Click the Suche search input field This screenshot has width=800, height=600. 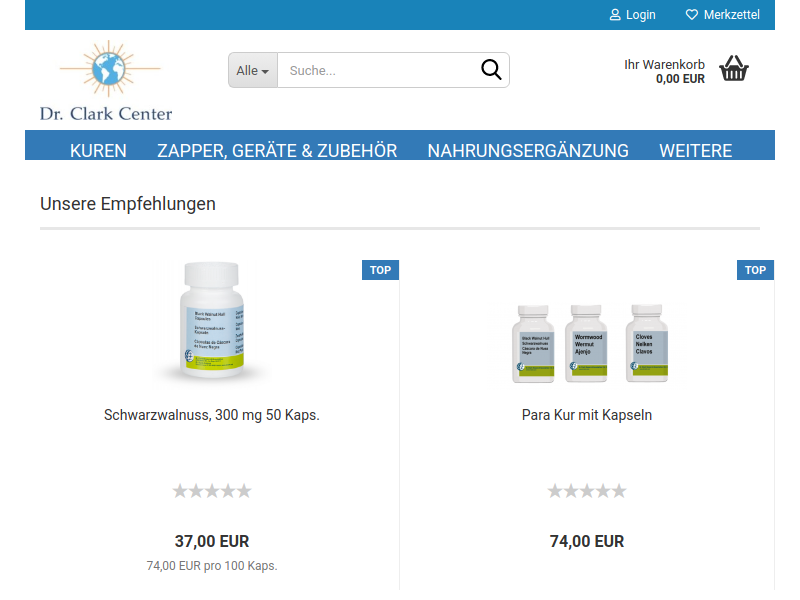click(378, 70)
